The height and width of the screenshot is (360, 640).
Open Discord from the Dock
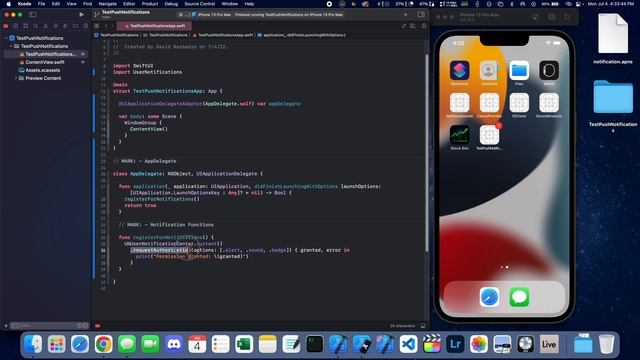pyautogui.click(x=174, y=344)
